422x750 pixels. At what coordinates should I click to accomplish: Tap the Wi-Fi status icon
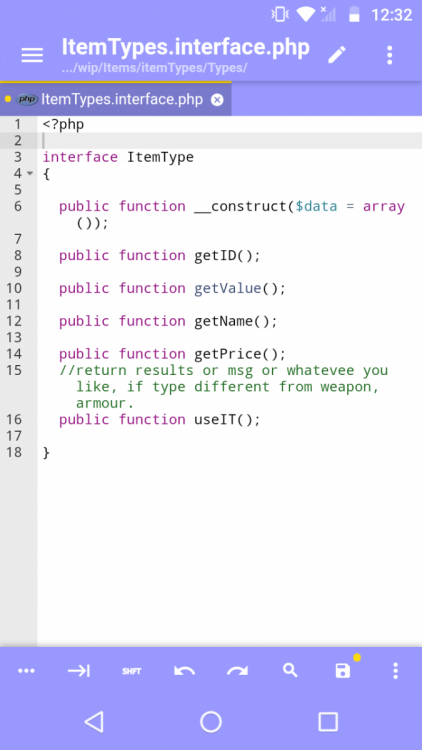click(305, 14)
